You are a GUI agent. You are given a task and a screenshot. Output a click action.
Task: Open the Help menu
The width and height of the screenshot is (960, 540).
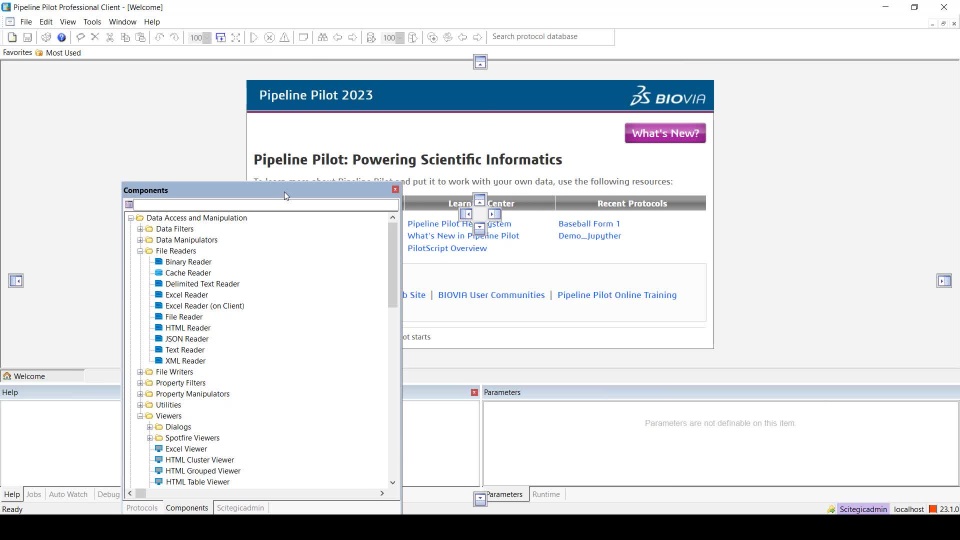pos(152,22)
